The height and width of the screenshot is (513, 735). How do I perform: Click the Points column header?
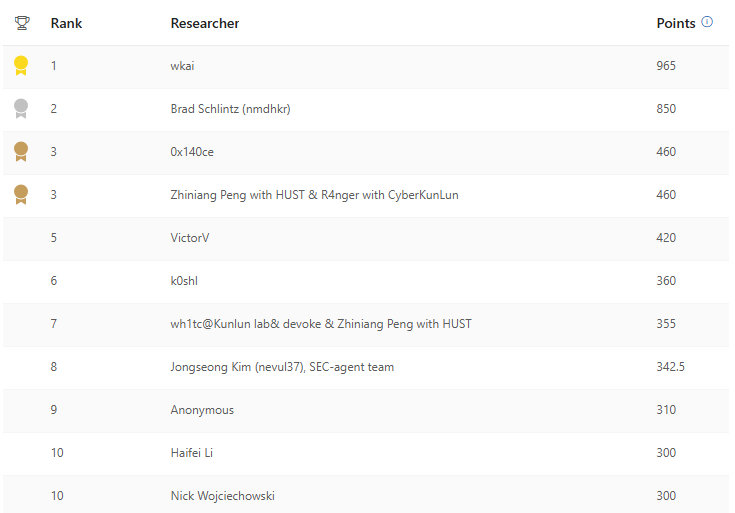point(675,23)
